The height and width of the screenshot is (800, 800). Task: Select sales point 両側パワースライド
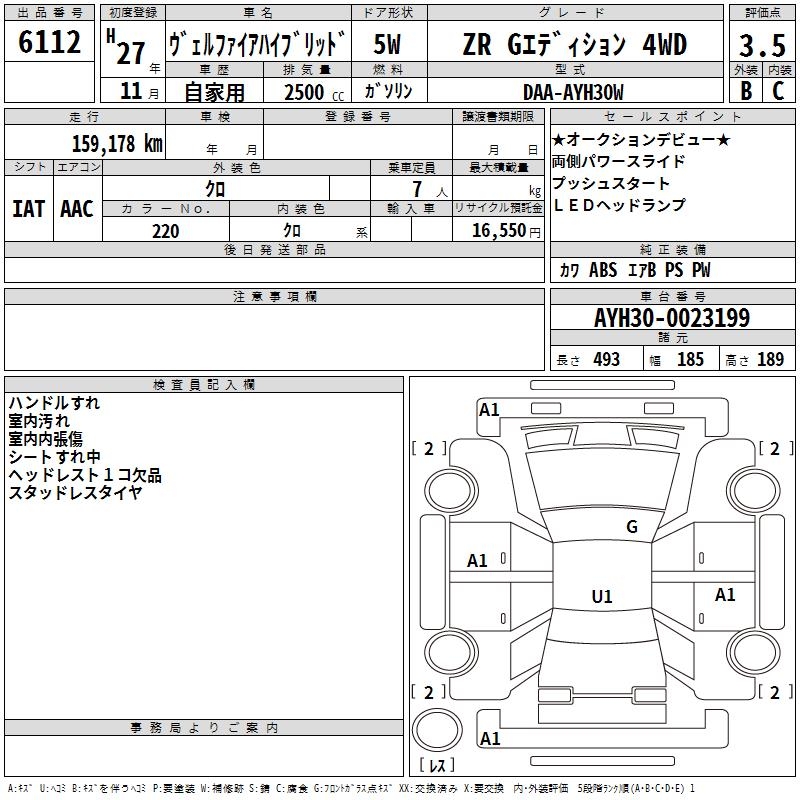point(618,161)
